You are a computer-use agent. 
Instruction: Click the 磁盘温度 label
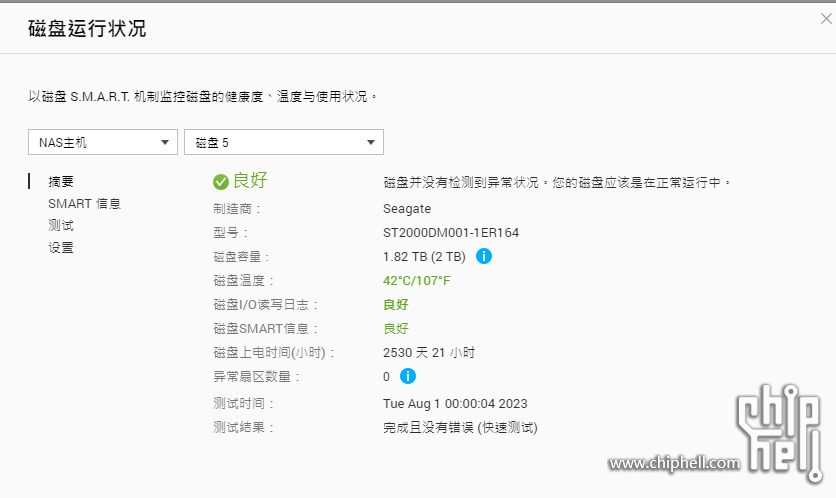tap(243, 280)
